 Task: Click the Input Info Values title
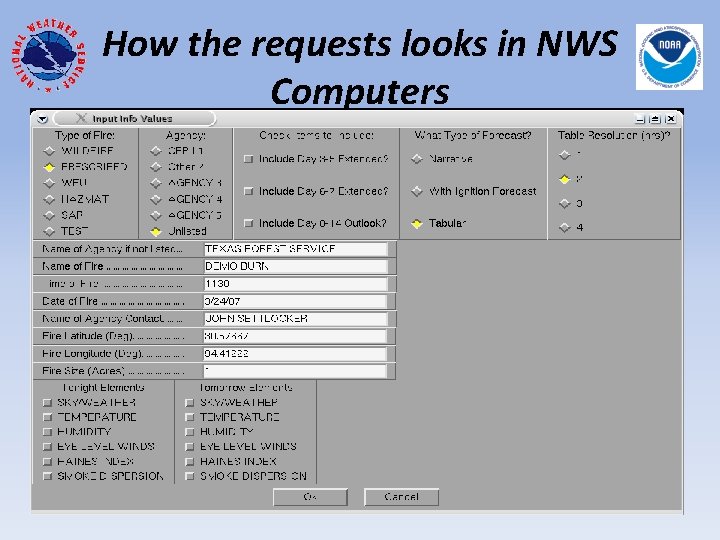(x=132, y=119)
